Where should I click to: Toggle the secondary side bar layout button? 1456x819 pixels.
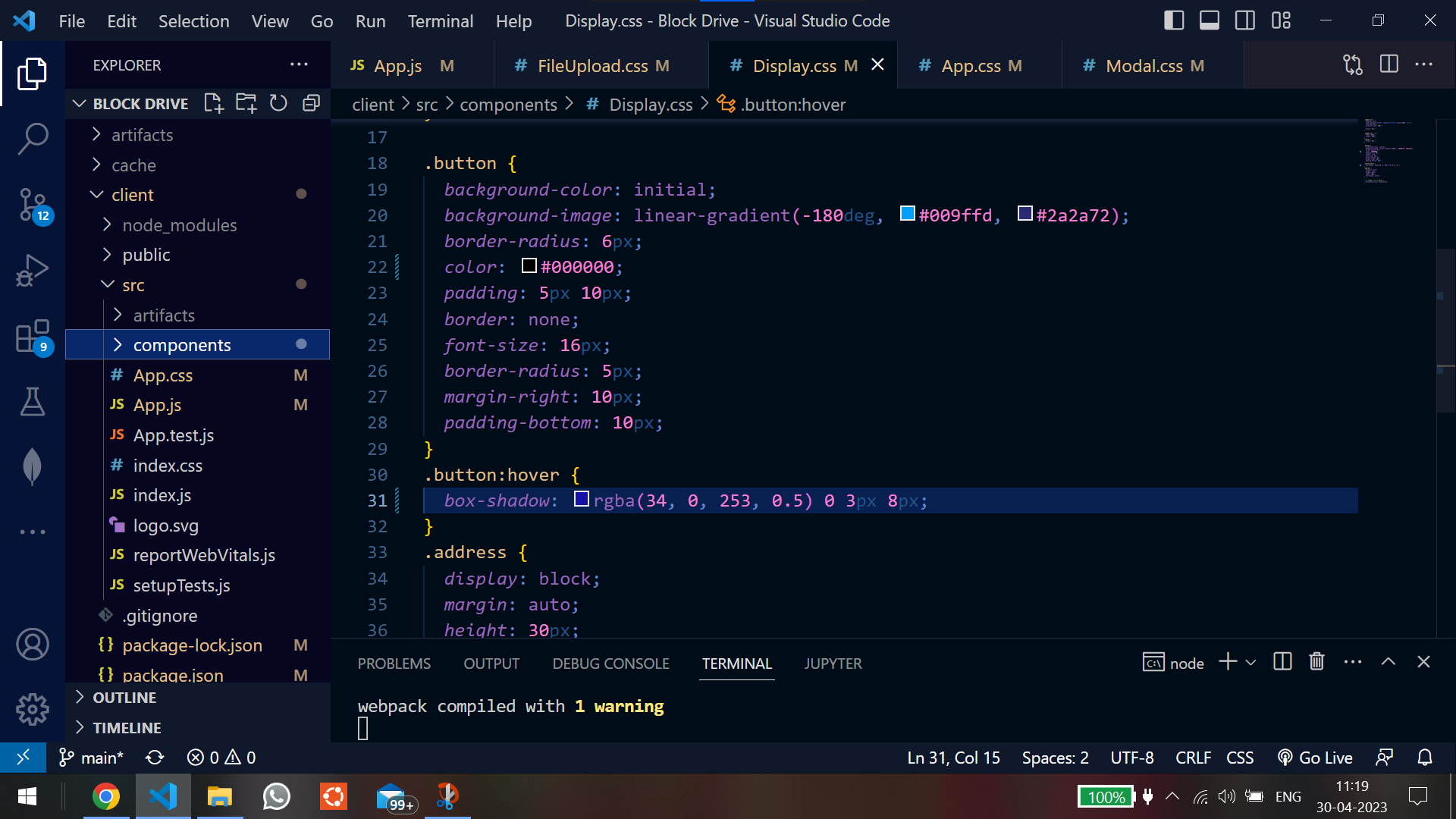tap(1244, 20)
